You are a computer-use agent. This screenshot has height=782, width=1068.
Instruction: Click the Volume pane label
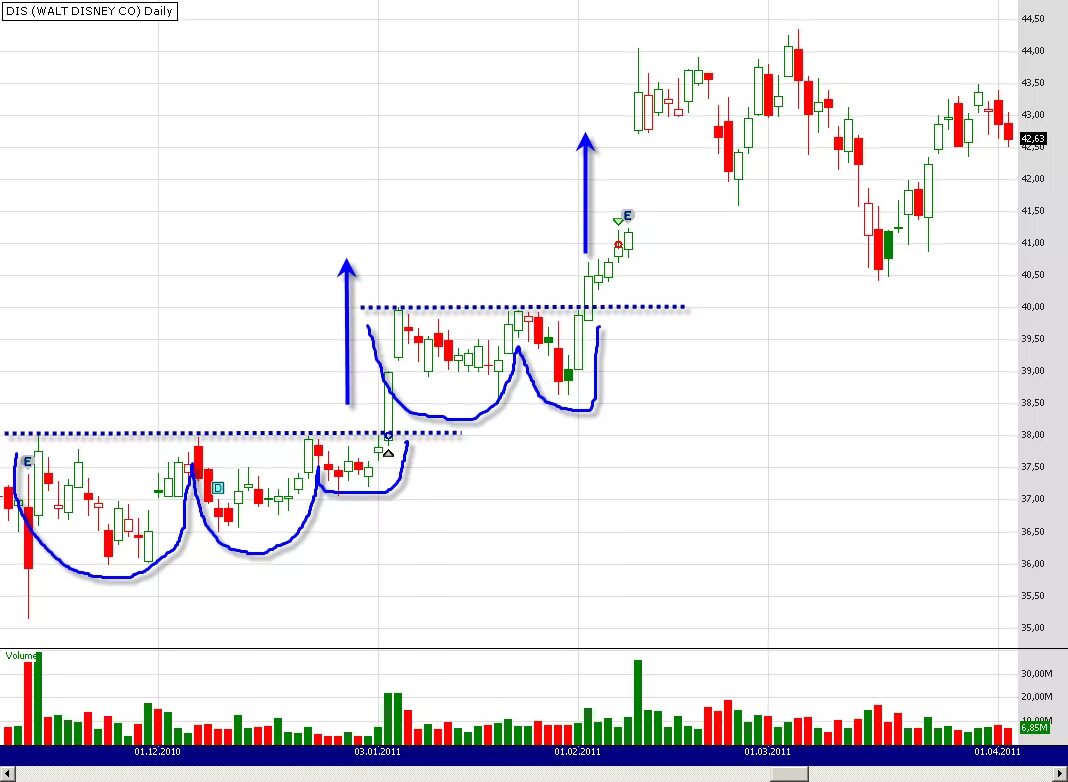20,655
